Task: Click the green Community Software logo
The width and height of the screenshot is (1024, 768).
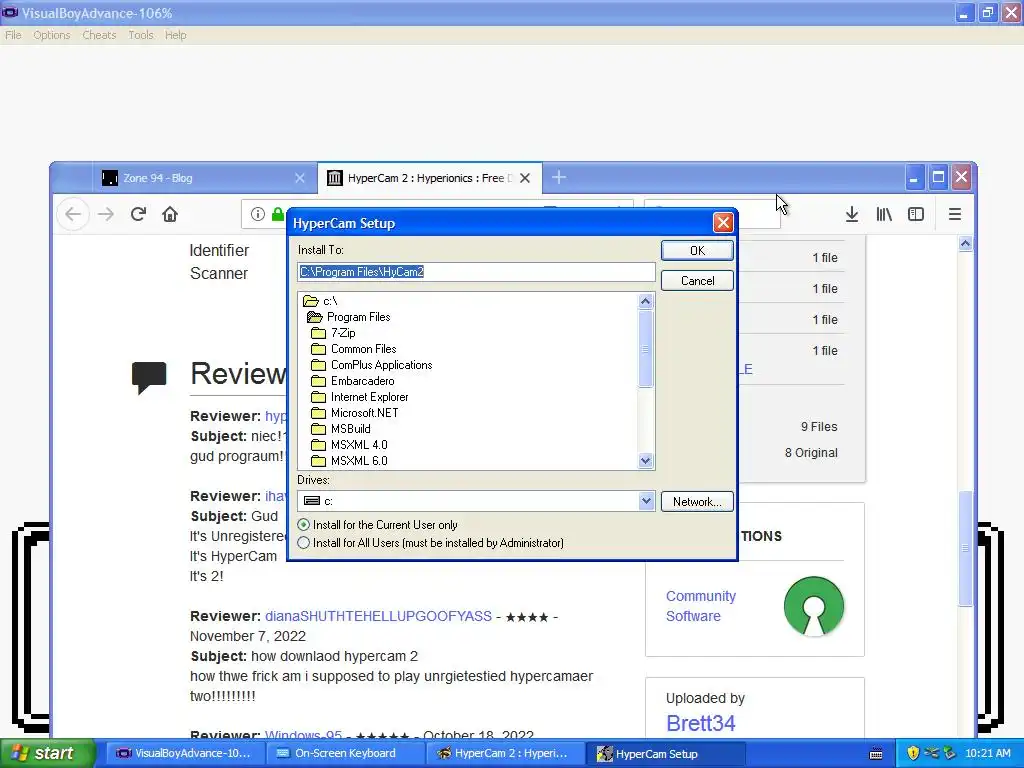Action: [x=814, y=606]
